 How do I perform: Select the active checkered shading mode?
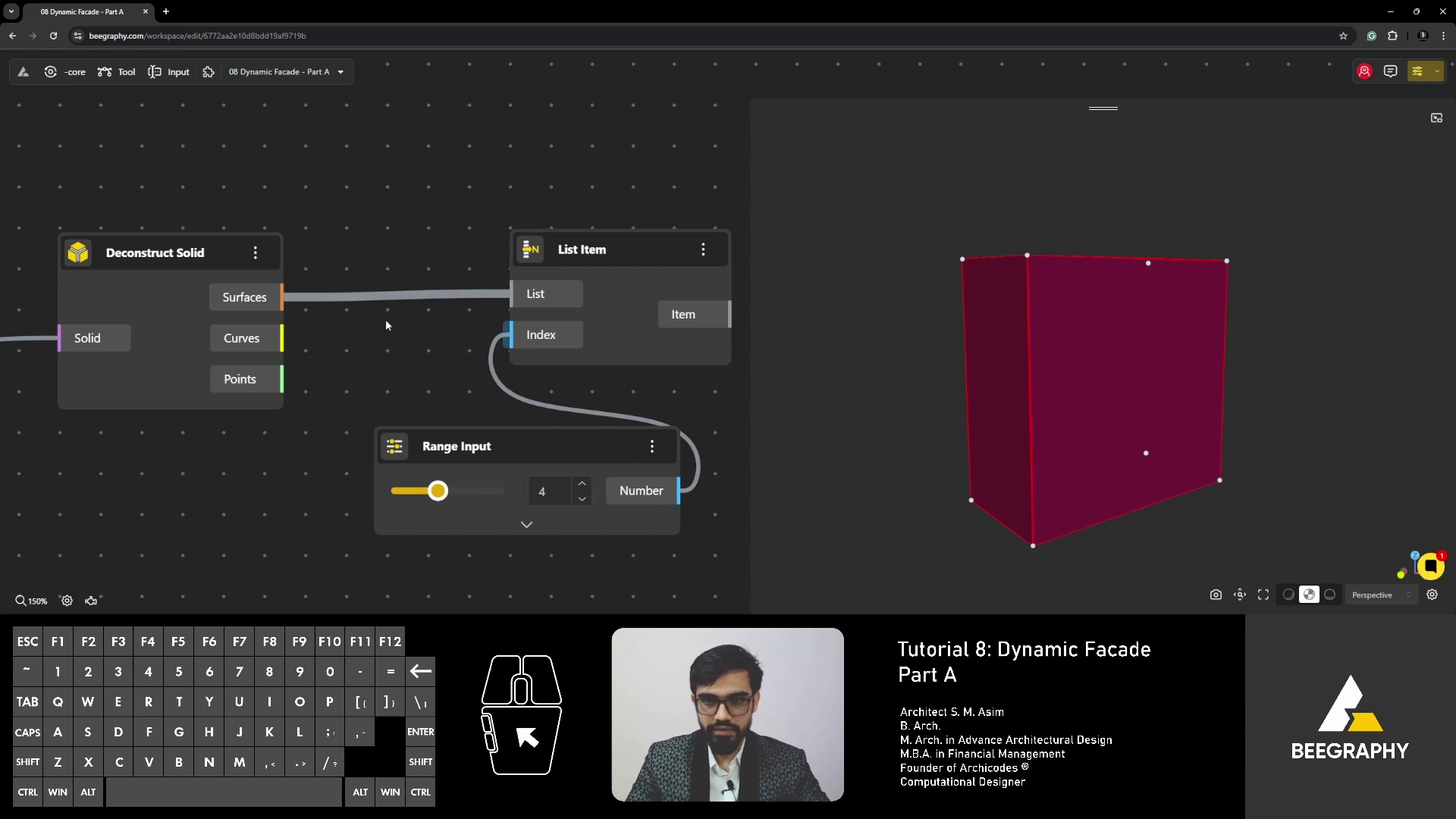click(x=1309, y=595)
